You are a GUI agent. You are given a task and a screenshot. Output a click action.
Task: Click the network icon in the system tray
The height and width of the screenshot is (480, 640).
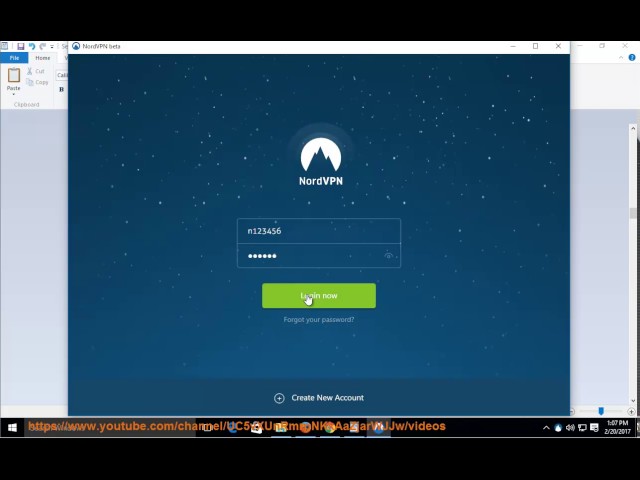pos(582,428)
